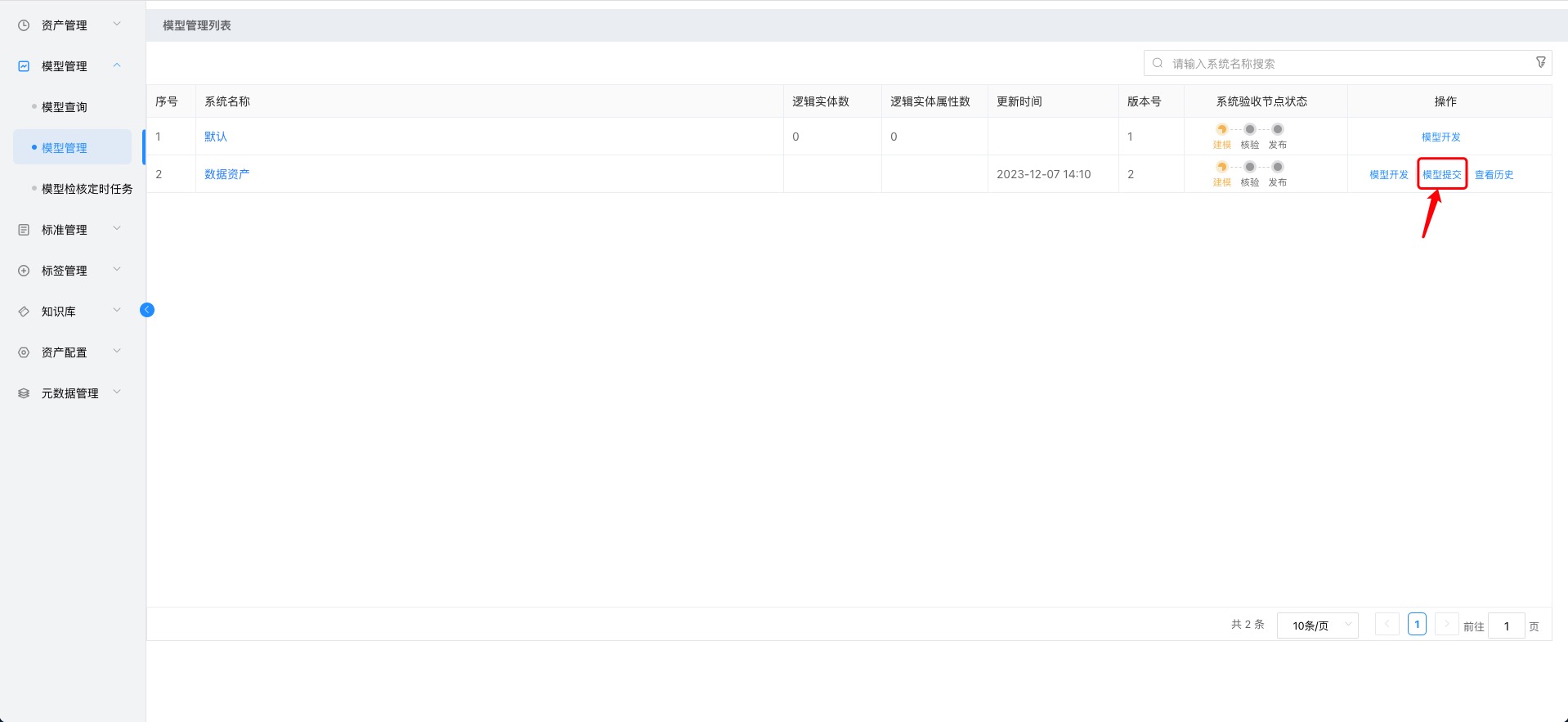This screenshot has width=1568, height=722.
Task: Expand the 标准管理 menu chevron
Action: coord(117,228)
